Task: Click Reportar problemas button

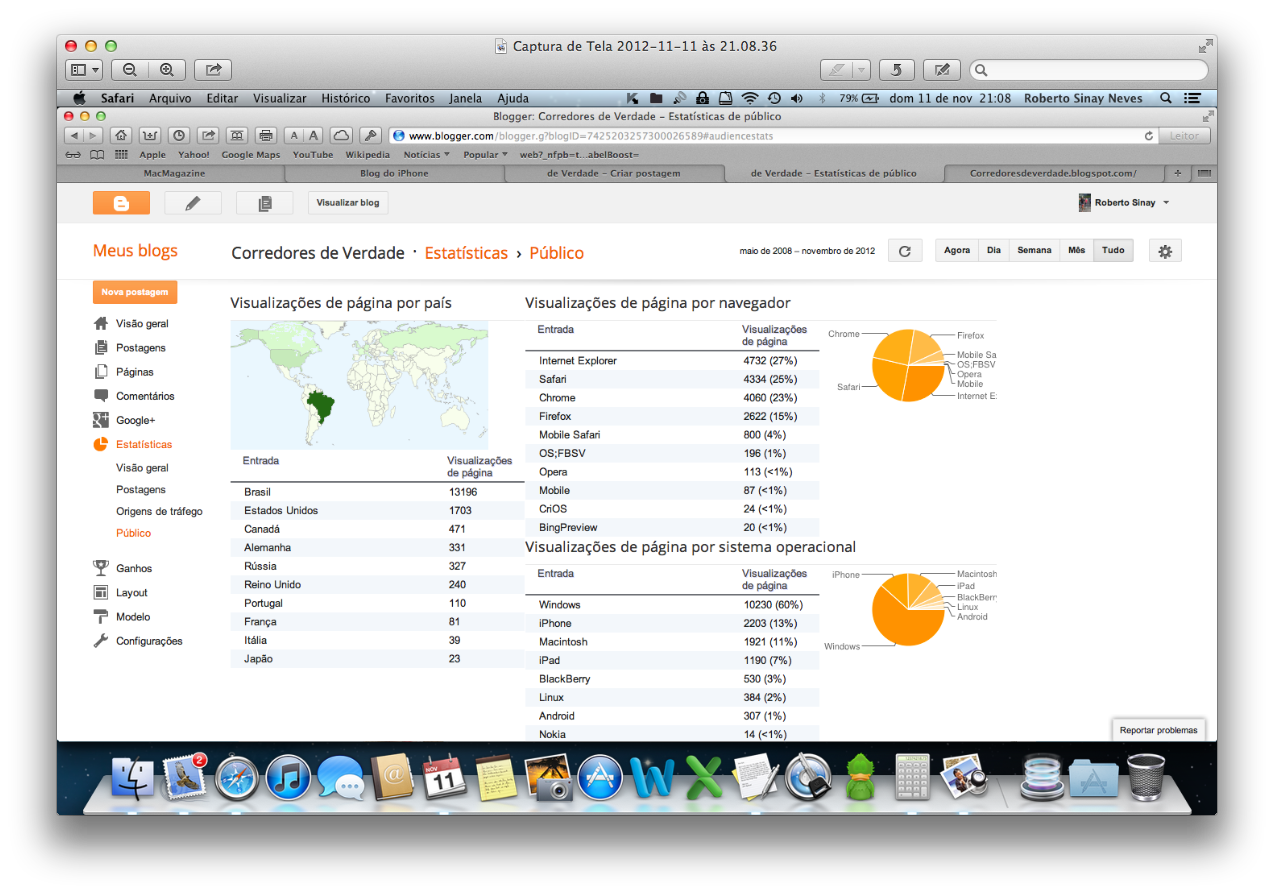Action: tap(1158, 730)
